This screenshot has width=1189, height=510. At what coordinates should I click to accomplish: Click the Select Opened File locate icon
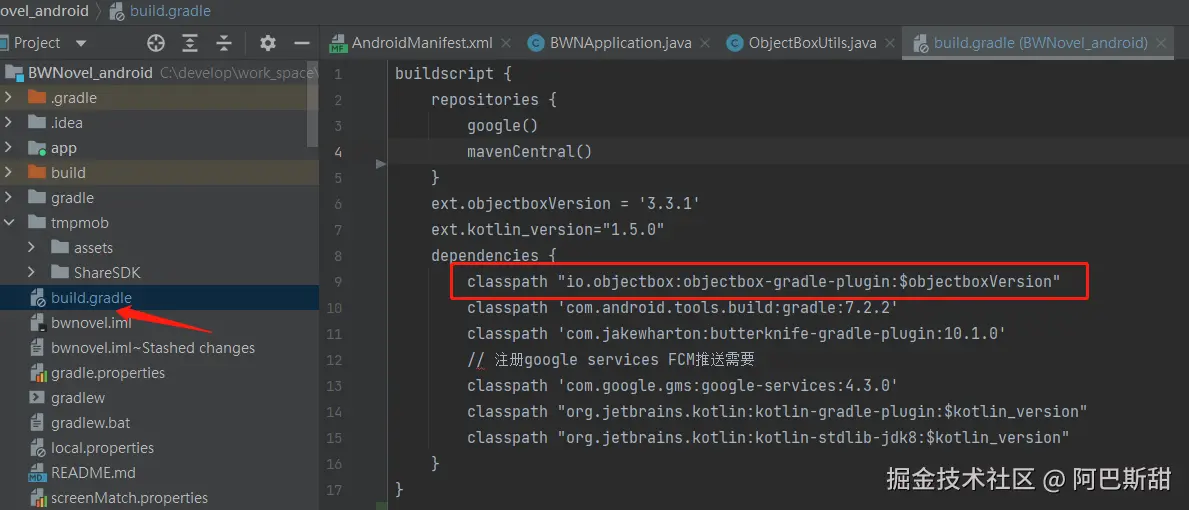coord(155,43)
